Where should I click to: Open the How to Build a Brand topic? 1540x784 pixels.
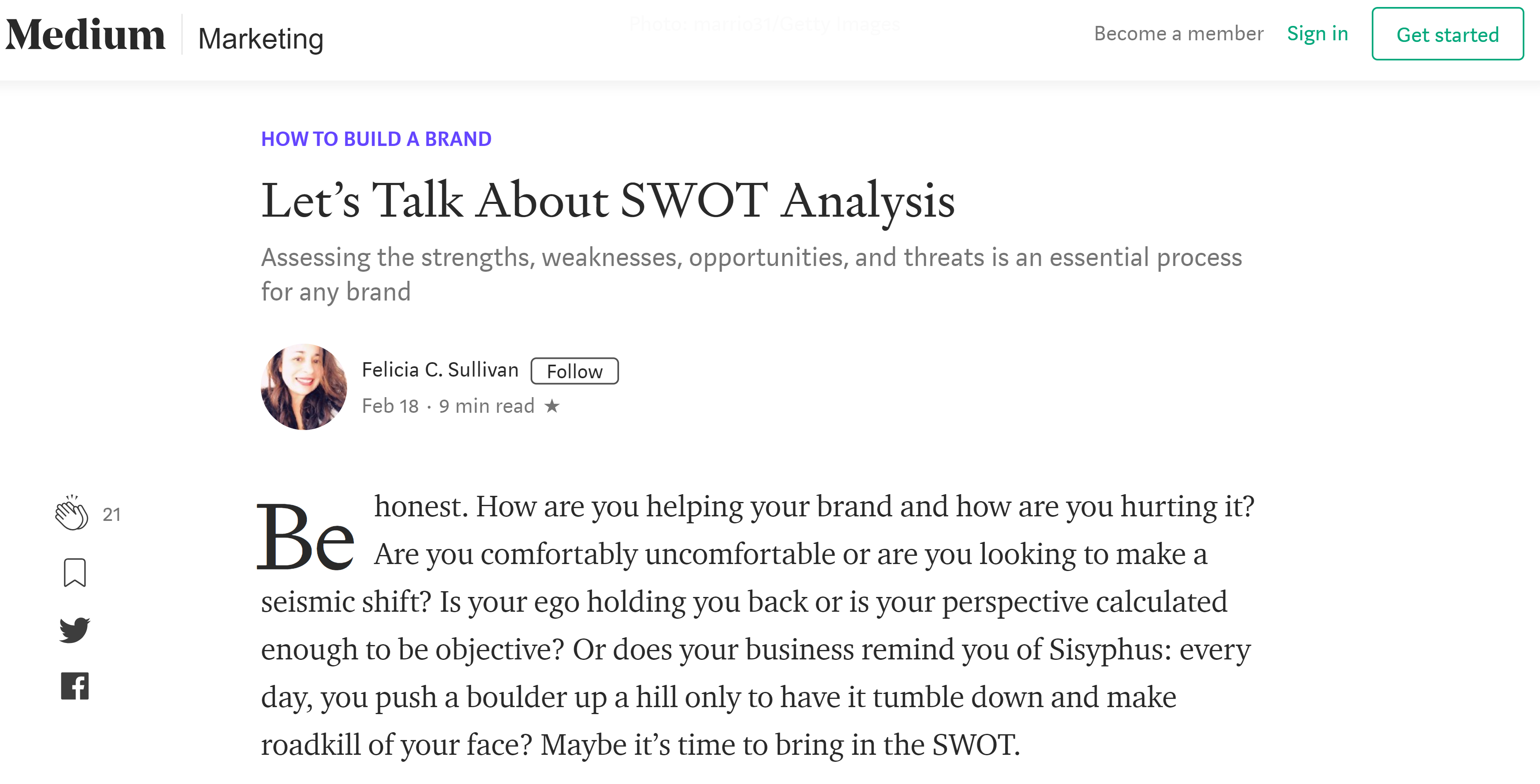pyautogui.click(x=376, y=139)
